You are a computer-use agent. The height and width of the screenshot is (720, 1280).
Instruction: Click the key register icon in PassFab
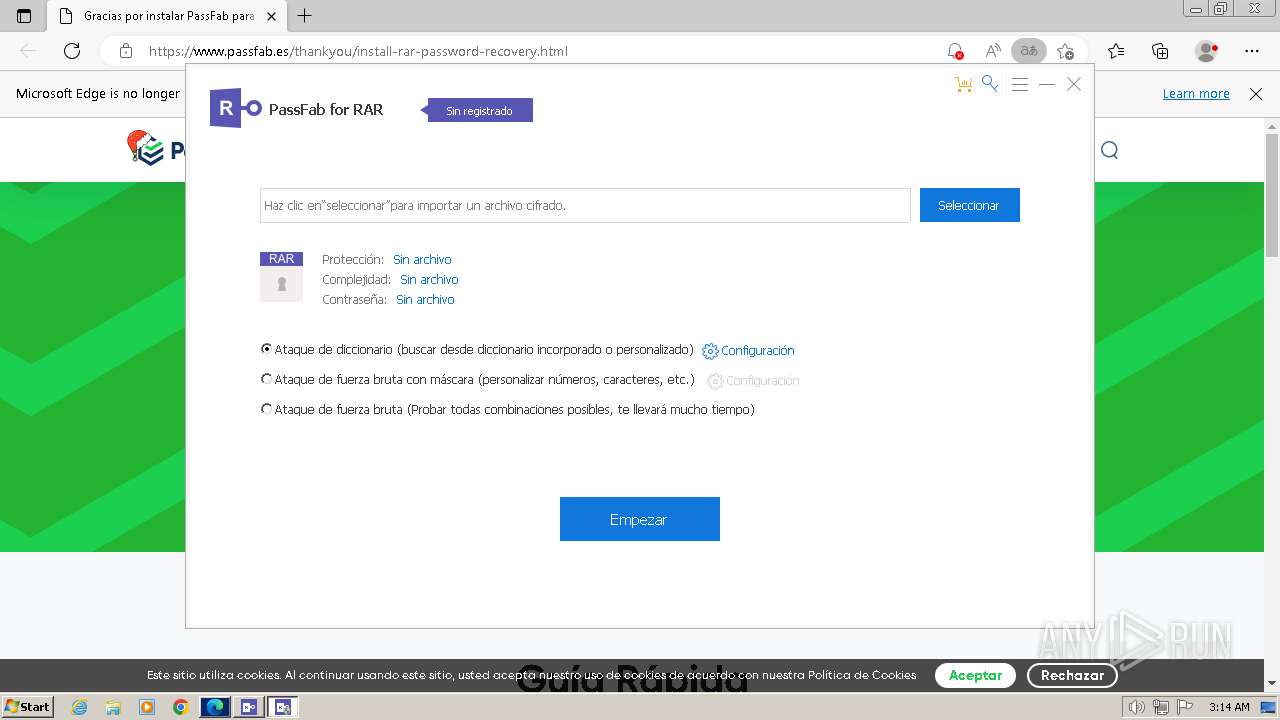[x=990, y=84]
